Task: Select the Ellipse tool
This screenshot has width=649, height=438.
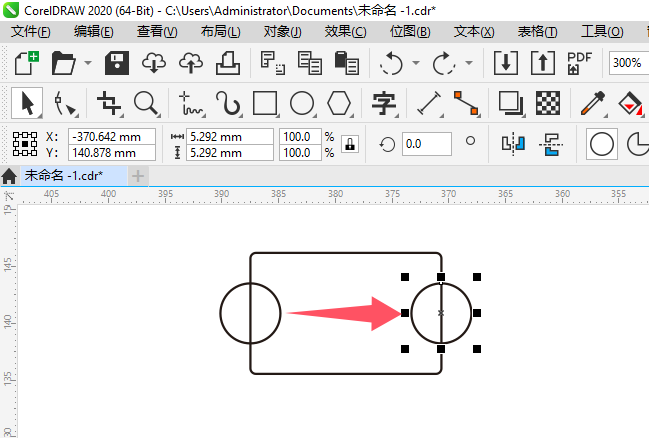Action: click(302, 103)
